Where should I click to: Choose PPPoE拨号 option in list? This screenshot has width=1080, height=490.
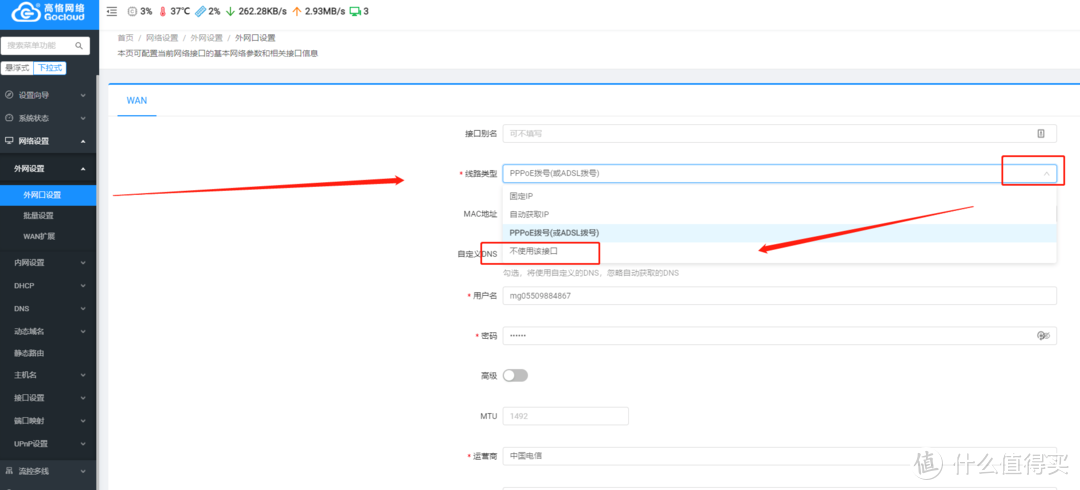click(779, 233)
